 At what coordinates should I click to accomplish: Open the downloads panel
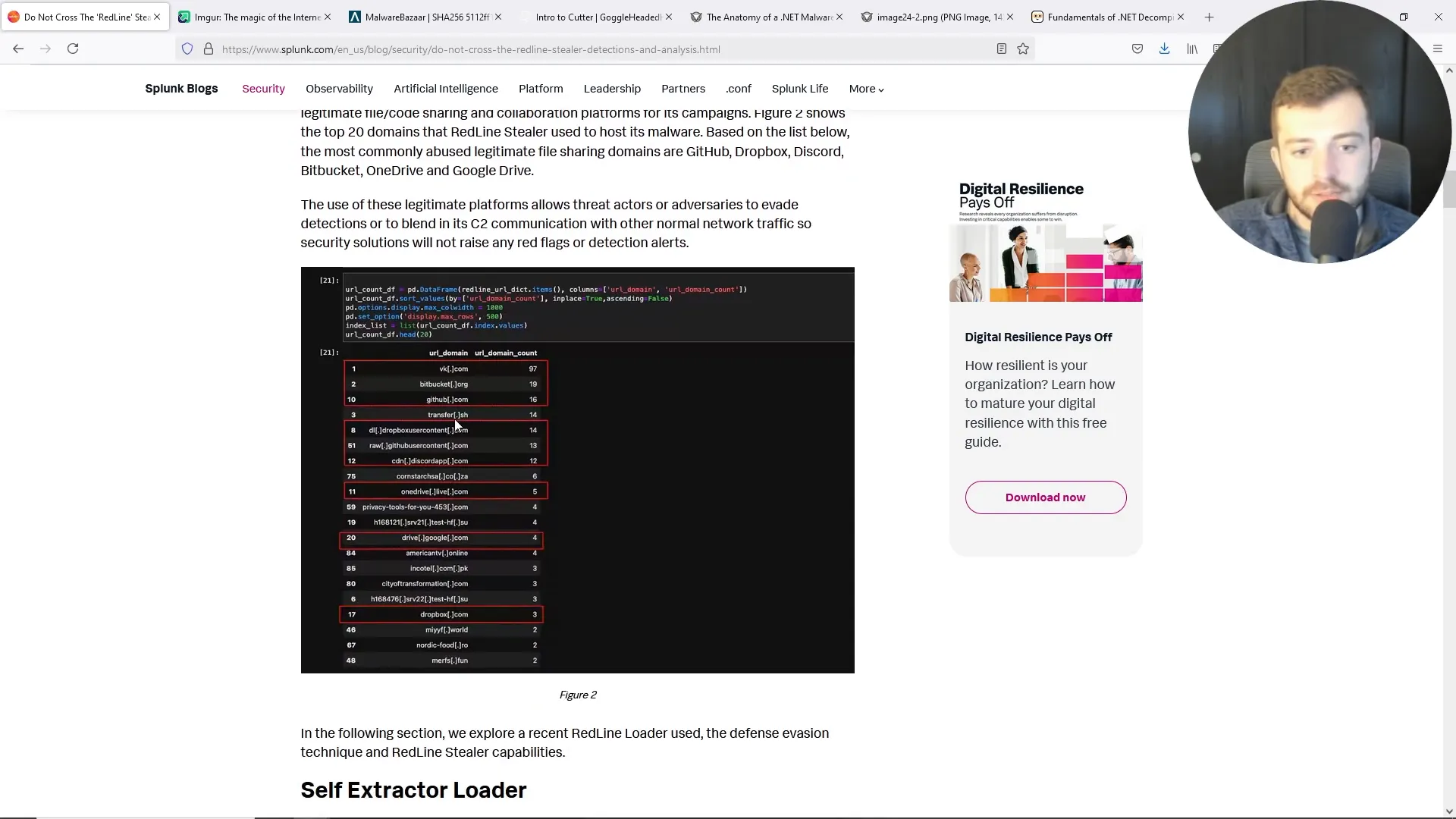pos(1164,49)
